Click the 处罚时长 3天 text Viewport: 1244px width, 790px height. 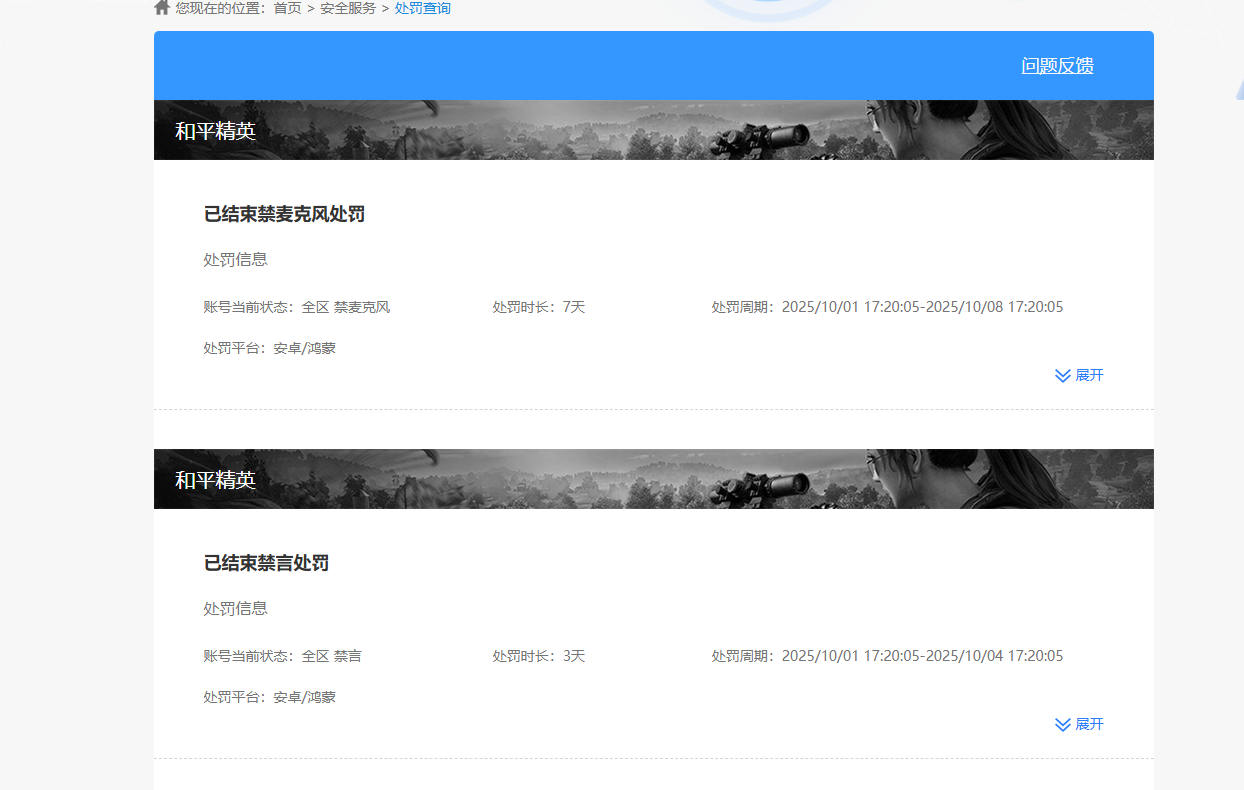coord(538,656)
